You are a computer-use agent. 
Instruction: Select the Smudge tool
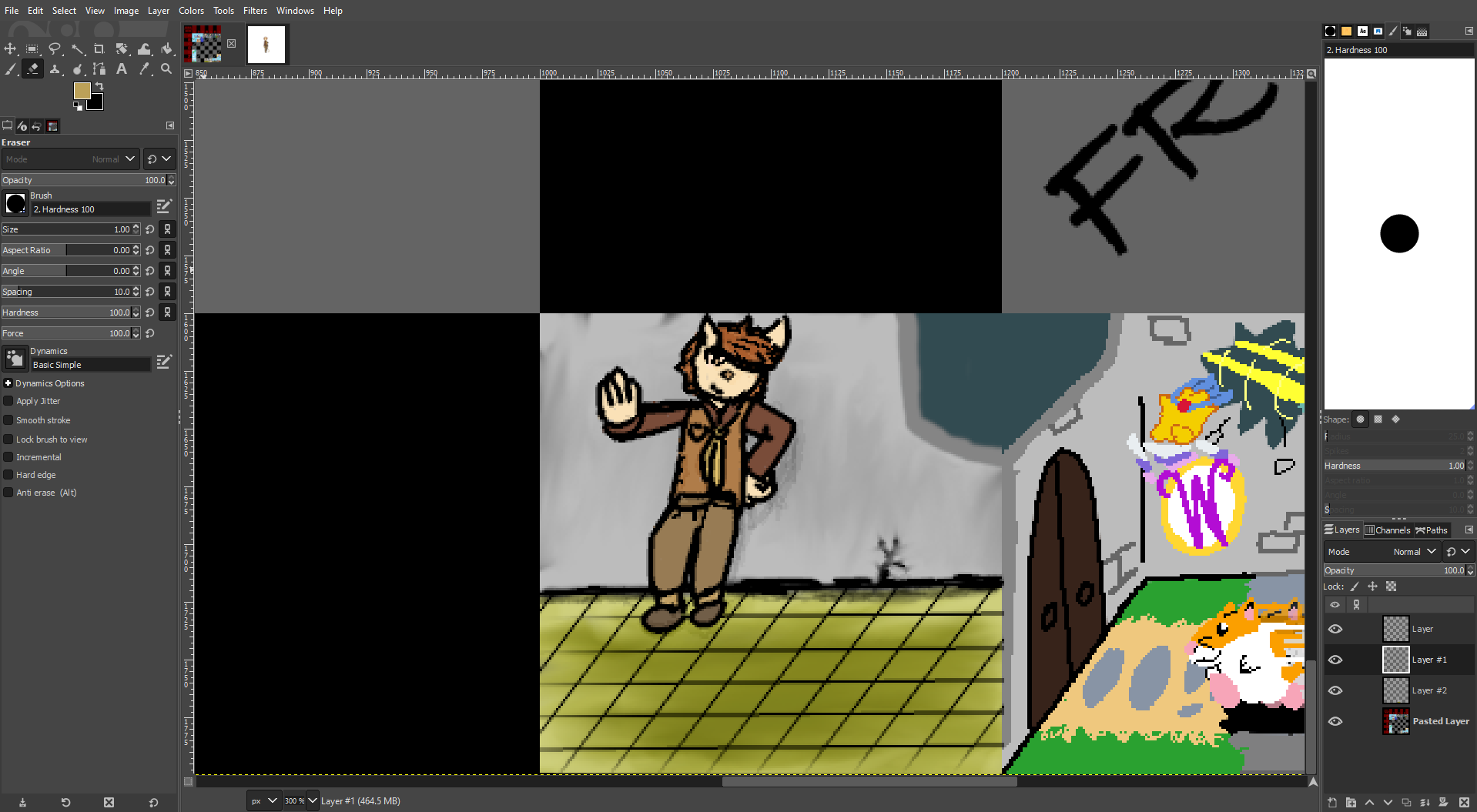(x=78, y=69)
